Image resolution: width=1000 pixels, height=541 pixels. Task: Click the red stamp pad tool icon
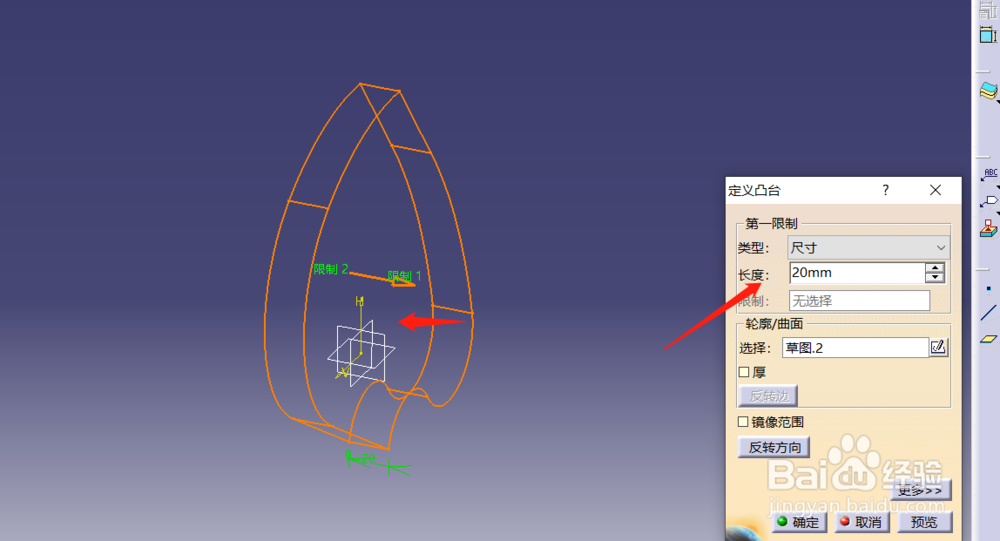click(x=989, y=228)
